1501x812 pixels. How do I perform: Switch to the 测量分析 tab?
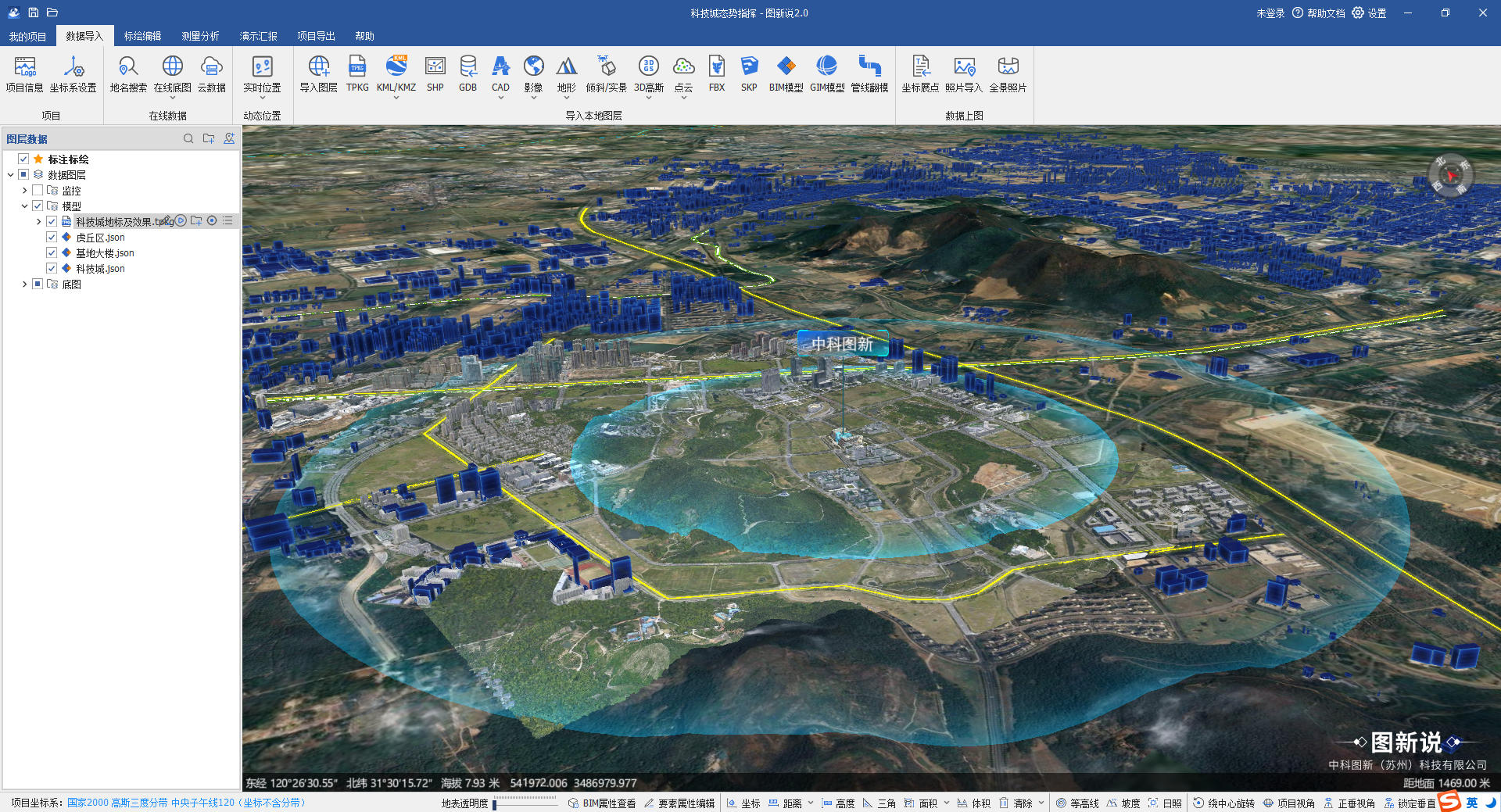point(200,36)
